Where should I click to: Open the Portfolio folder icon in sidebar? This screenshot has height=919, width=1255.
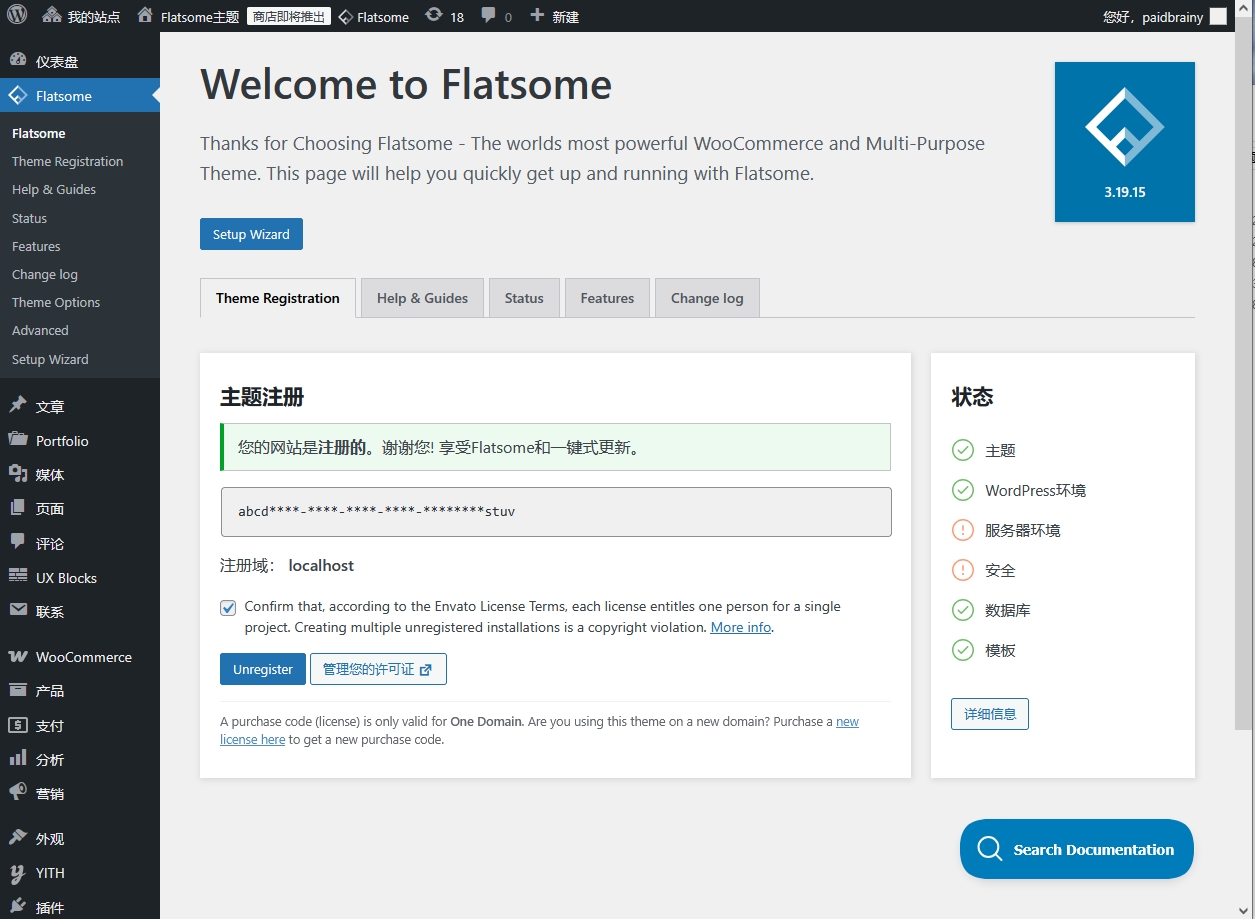(x=18, y=440)
